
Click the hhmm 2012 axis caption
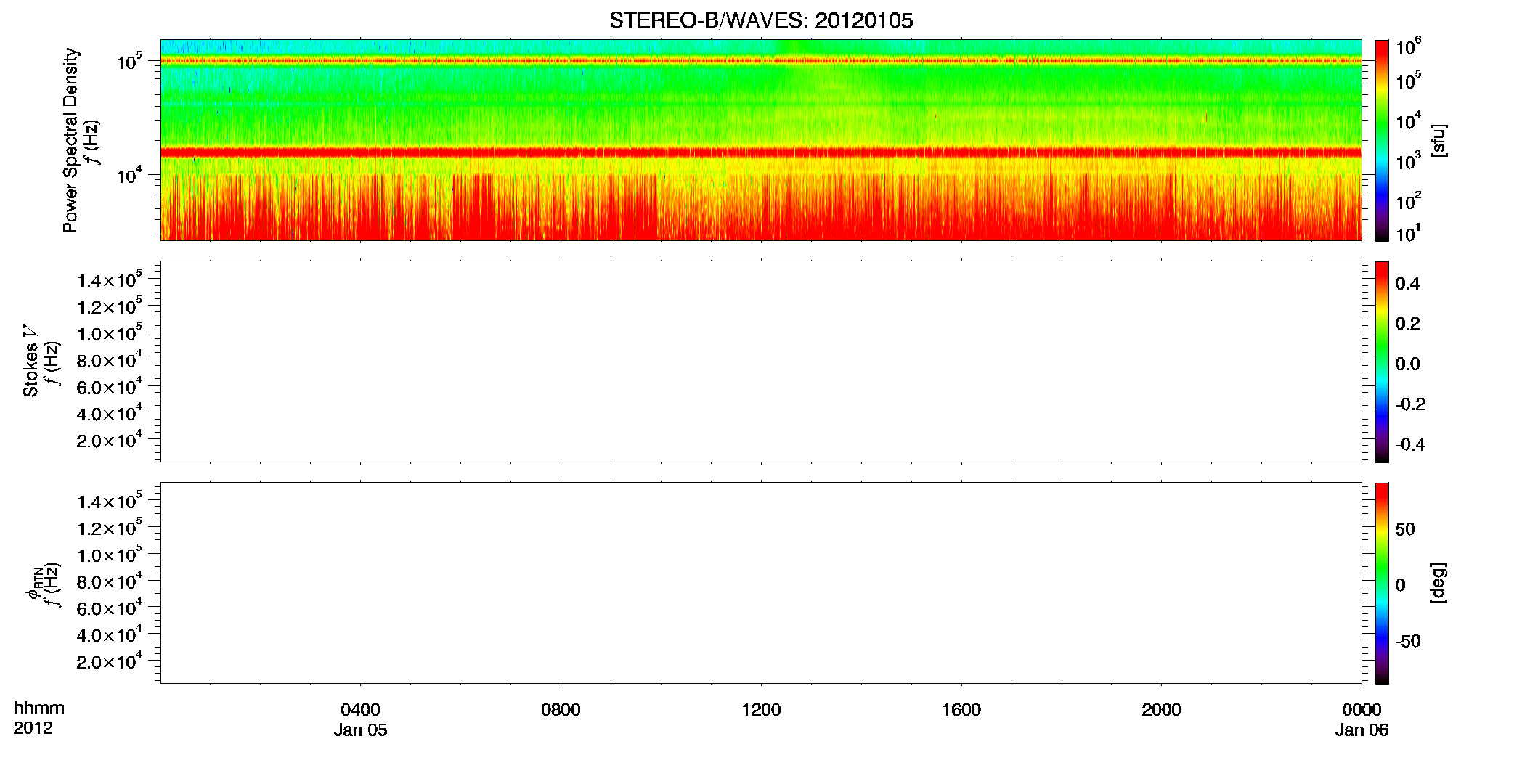pyautogui.click(x=38, y=718)
